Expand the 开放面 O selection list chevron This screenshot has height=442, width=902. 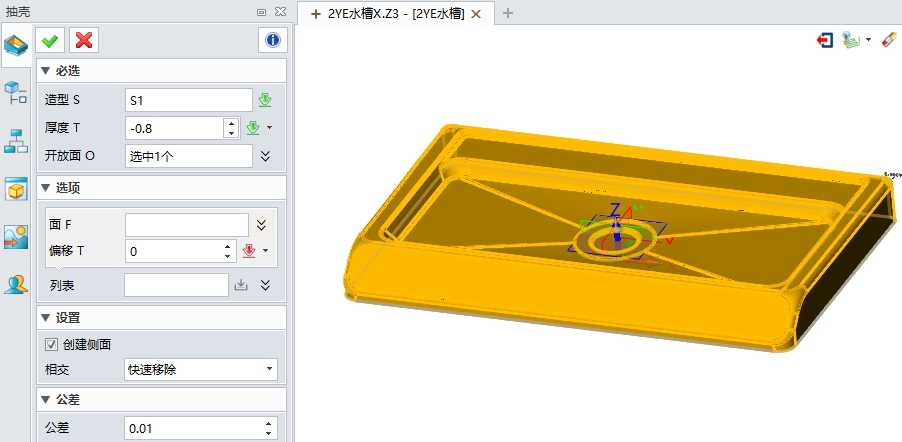[265, 156]
